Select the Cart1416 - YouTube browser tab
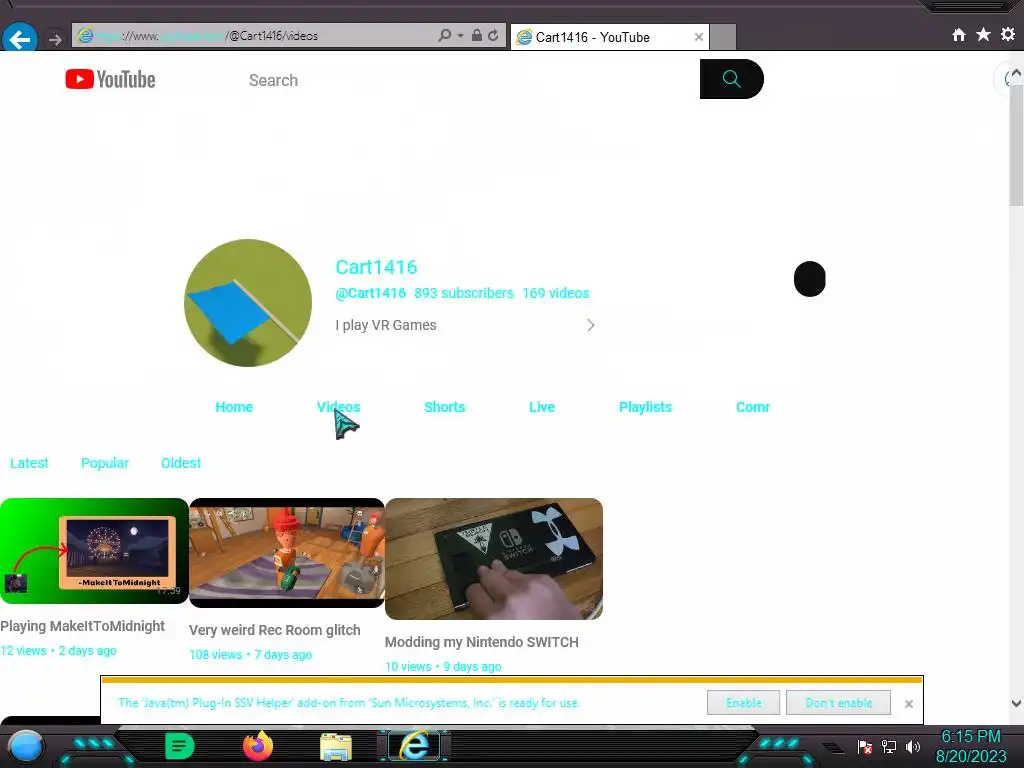The image size is (1024, 768). 609,37
